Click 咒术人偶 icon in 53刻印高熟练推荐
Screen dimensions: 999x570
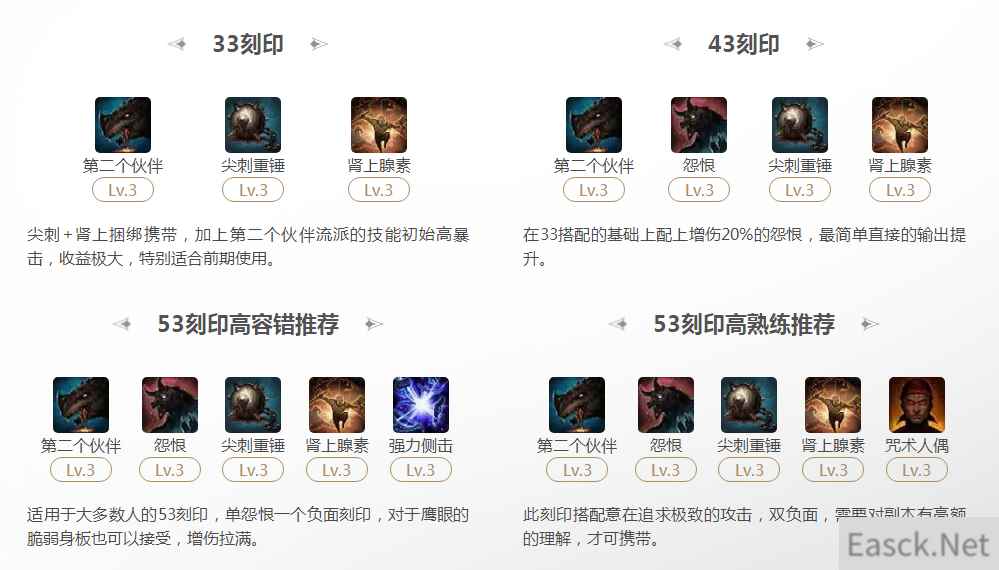pyautogui.click(x=917, y=405)
